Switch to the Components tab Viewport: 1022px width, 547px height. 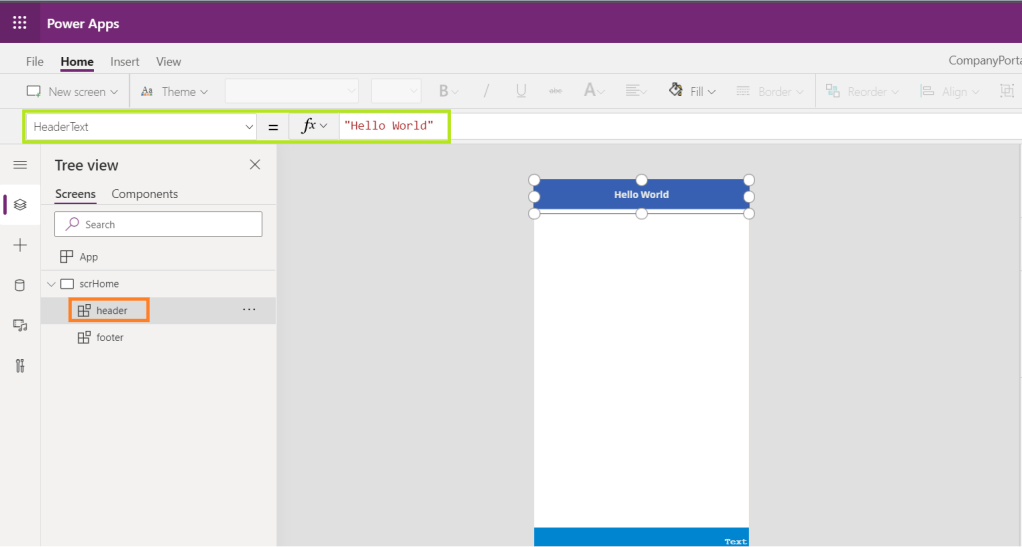tap(144, 194)
